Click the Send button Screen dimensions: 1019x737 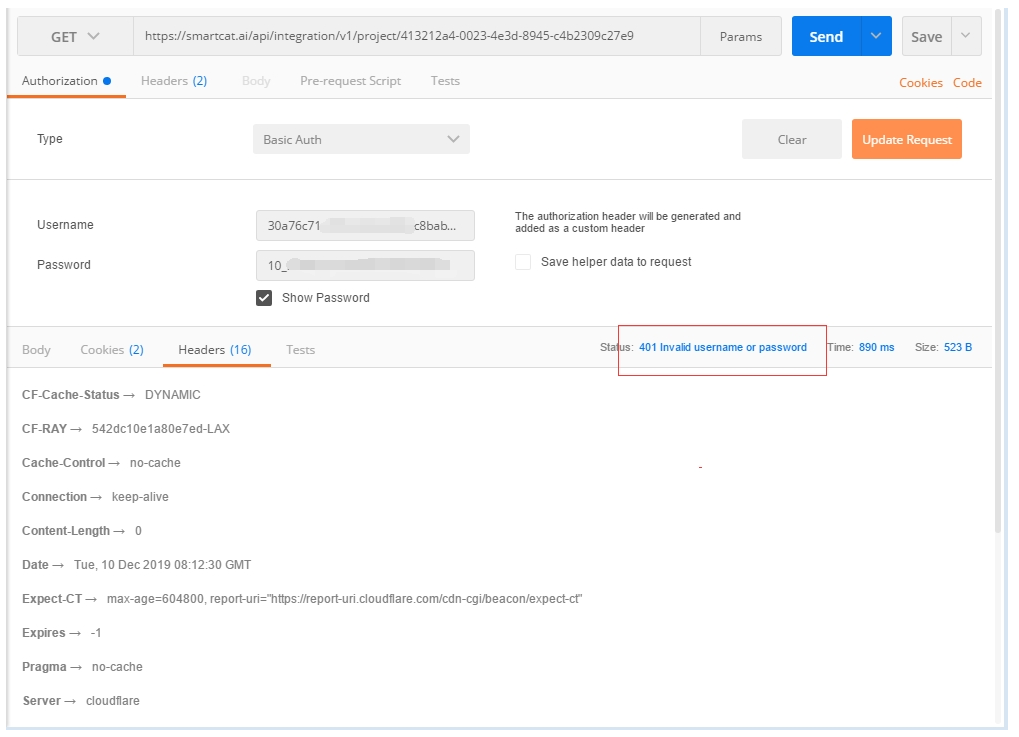[826, 35]
